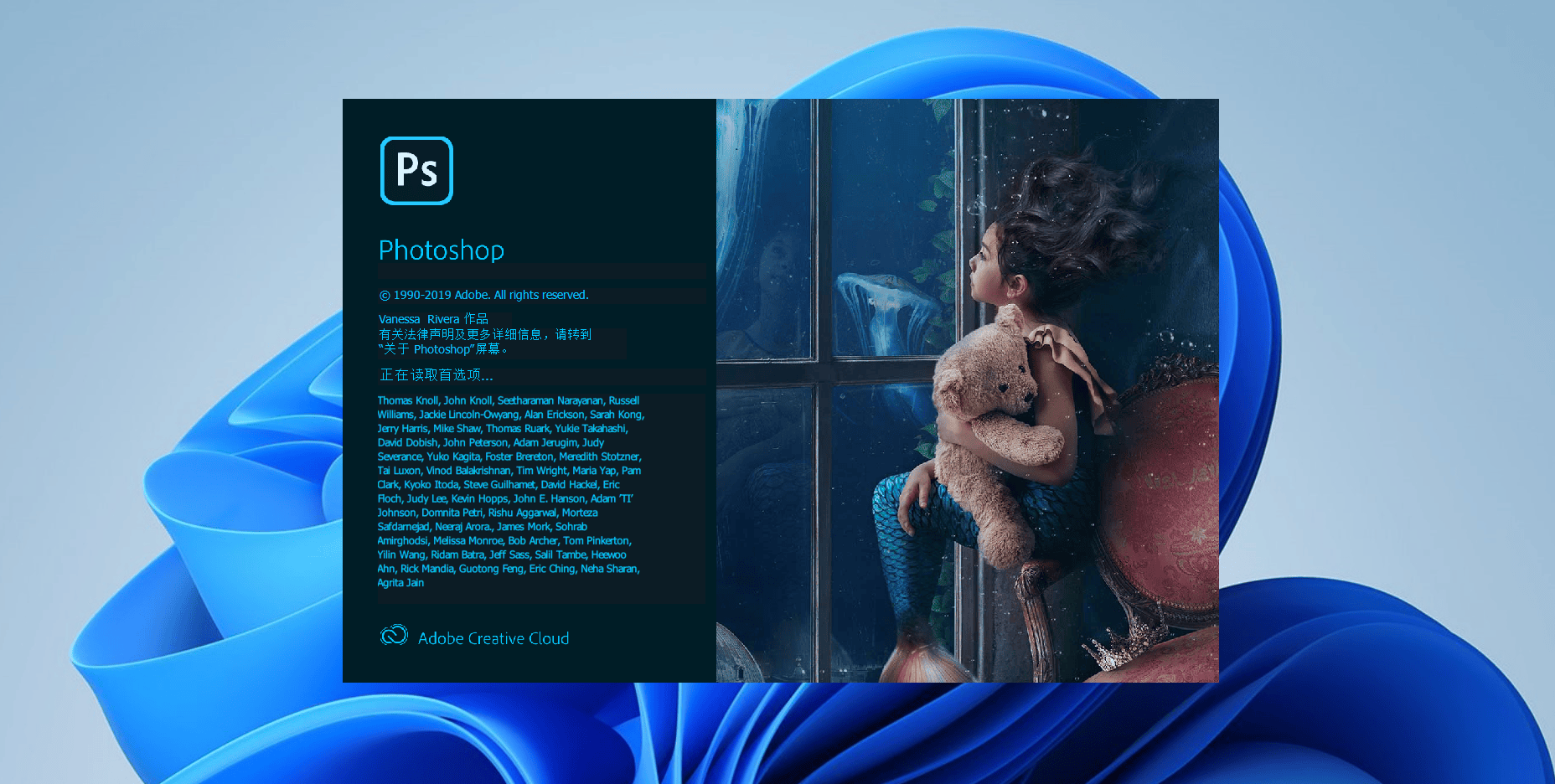Click the 'Photoshop' title text
Image resolution: width=1555 pixels, height=784 pixels.
click(x=442, y=250)
